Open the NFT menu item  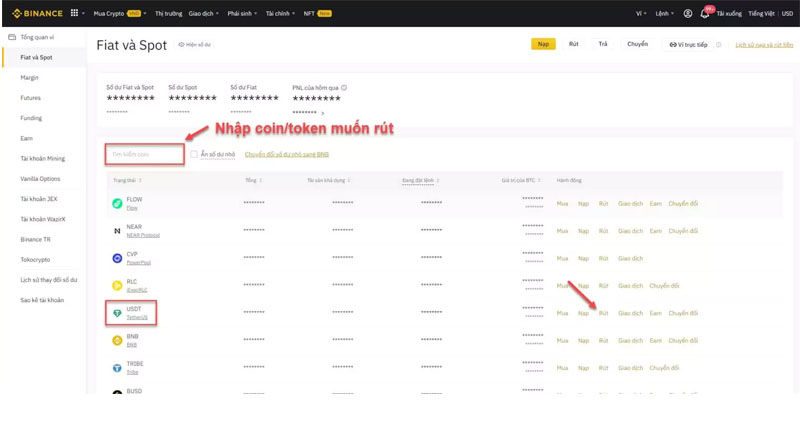click(x=317, y=13)
